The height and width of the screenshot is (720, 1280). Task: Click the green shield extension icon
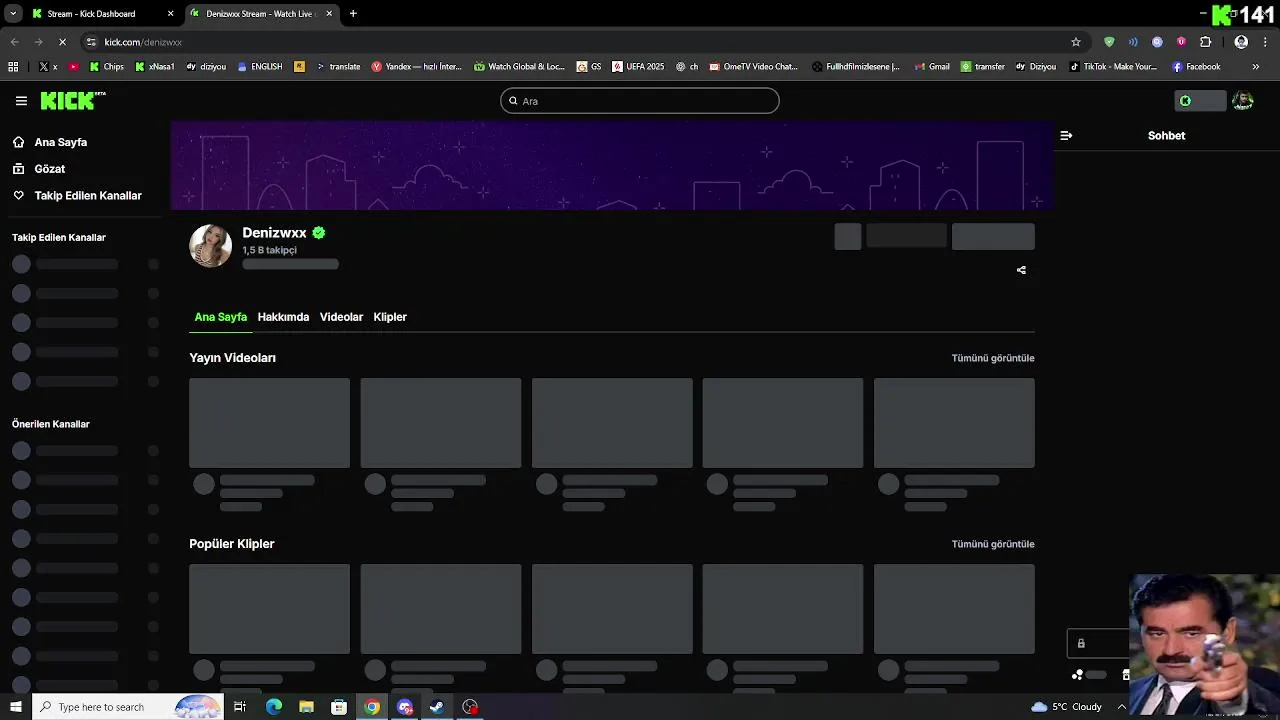[1109, 42]
